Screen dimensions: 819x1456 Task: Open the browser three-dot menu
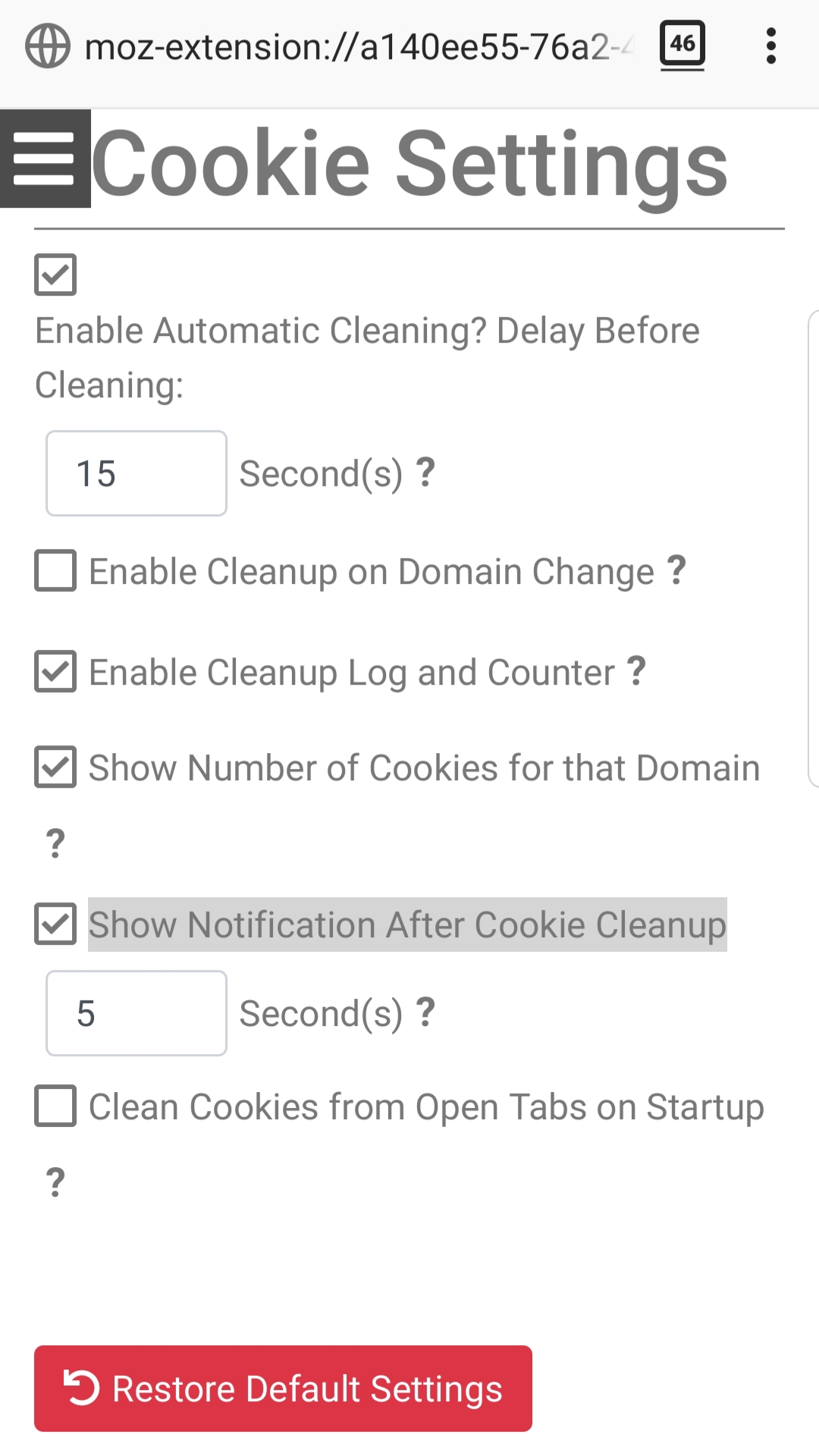(x=771, y=46)
